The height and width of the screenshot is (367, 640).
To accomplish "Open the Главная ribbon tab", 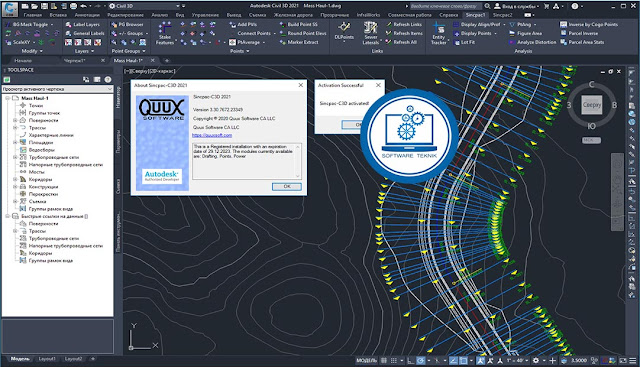I will (33, 15).
